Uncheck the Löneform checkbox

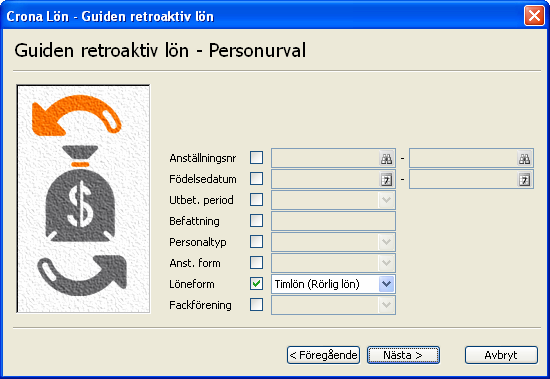[256, 284]
